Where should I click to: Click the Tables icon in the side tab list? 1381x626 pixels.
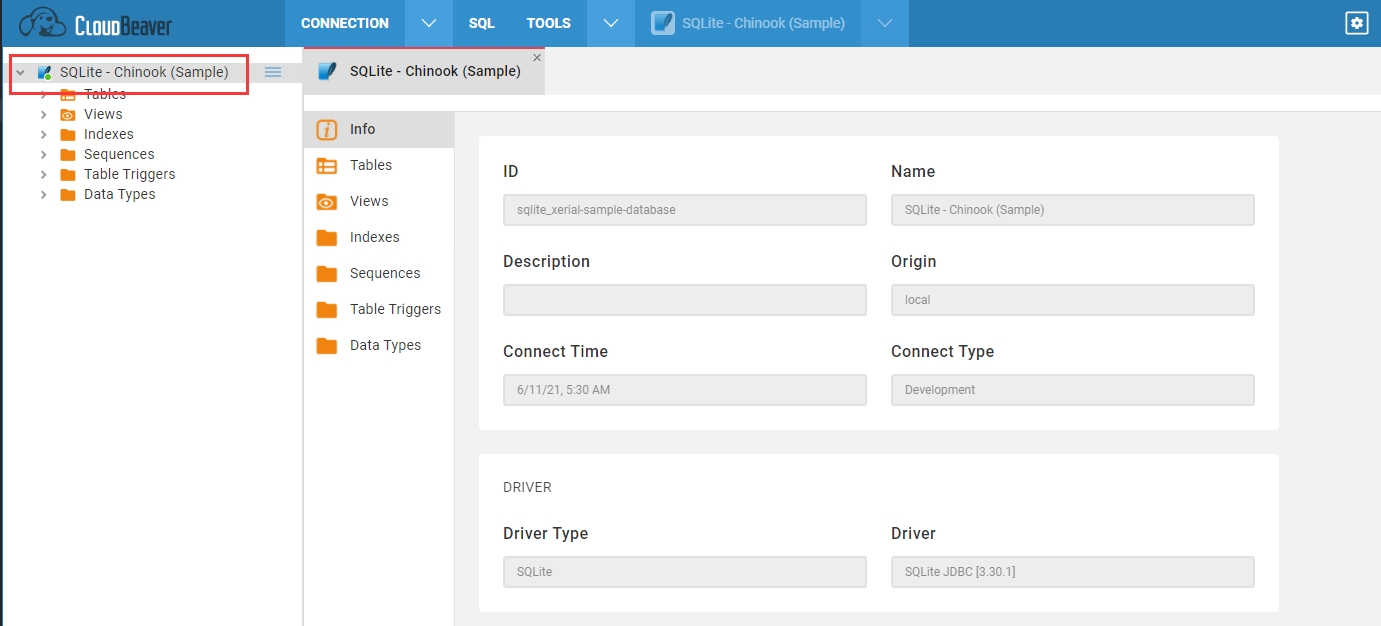[x=326, y=165]
